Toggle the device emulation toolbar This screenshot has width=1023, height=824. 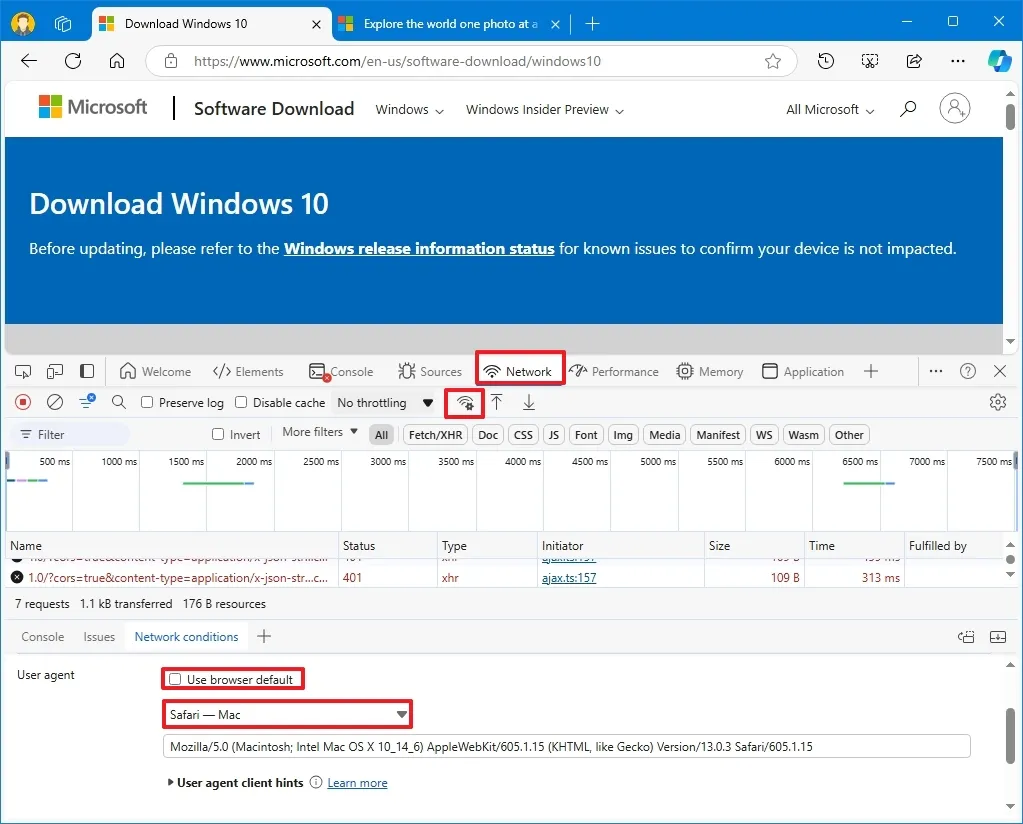(54, 371)
